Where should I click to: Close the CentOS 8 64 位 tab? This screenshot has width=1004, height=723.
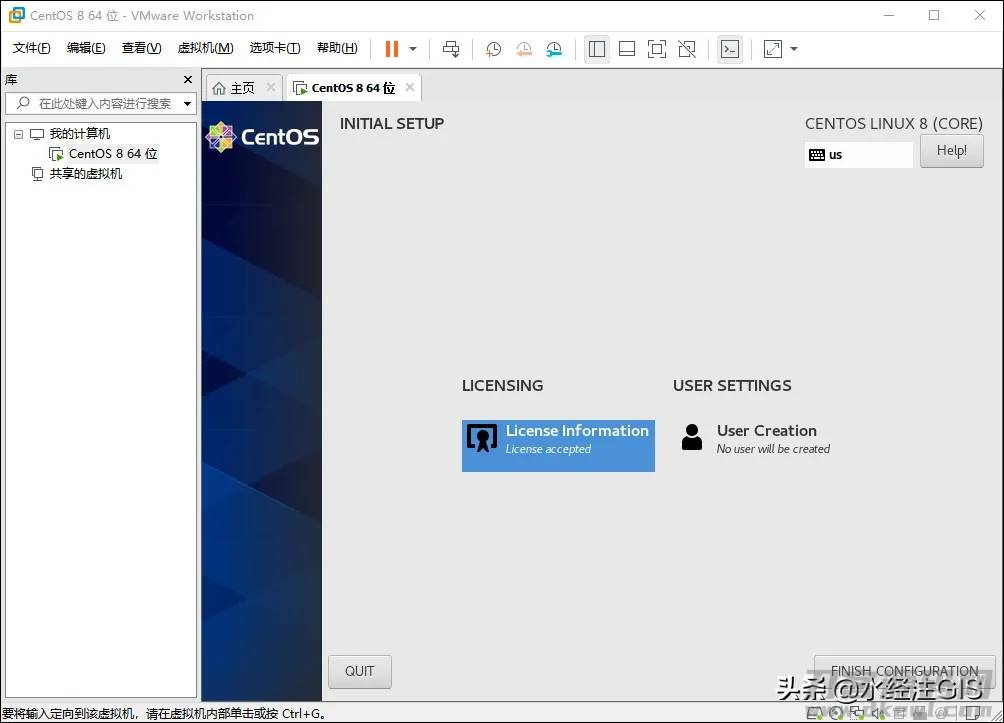point(410,87)
